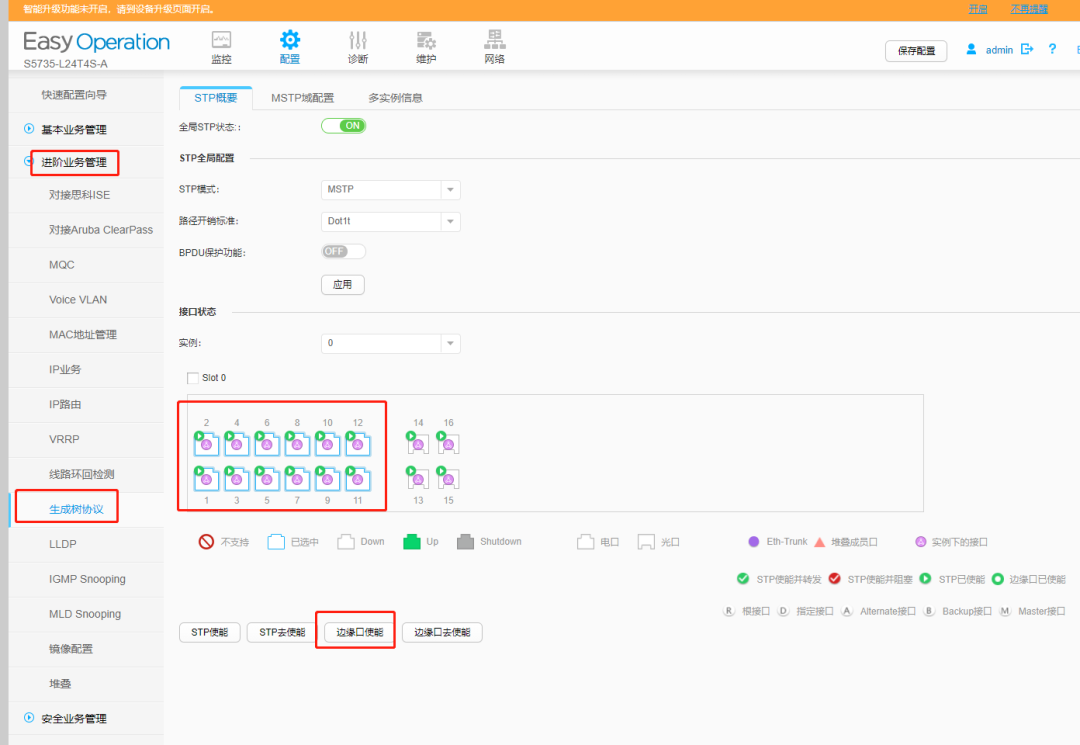Open the 路径开销标准 Dot1t dropdown
Image resolution: width=1080 pixels, height=745 pixels.
click(391, 221)
